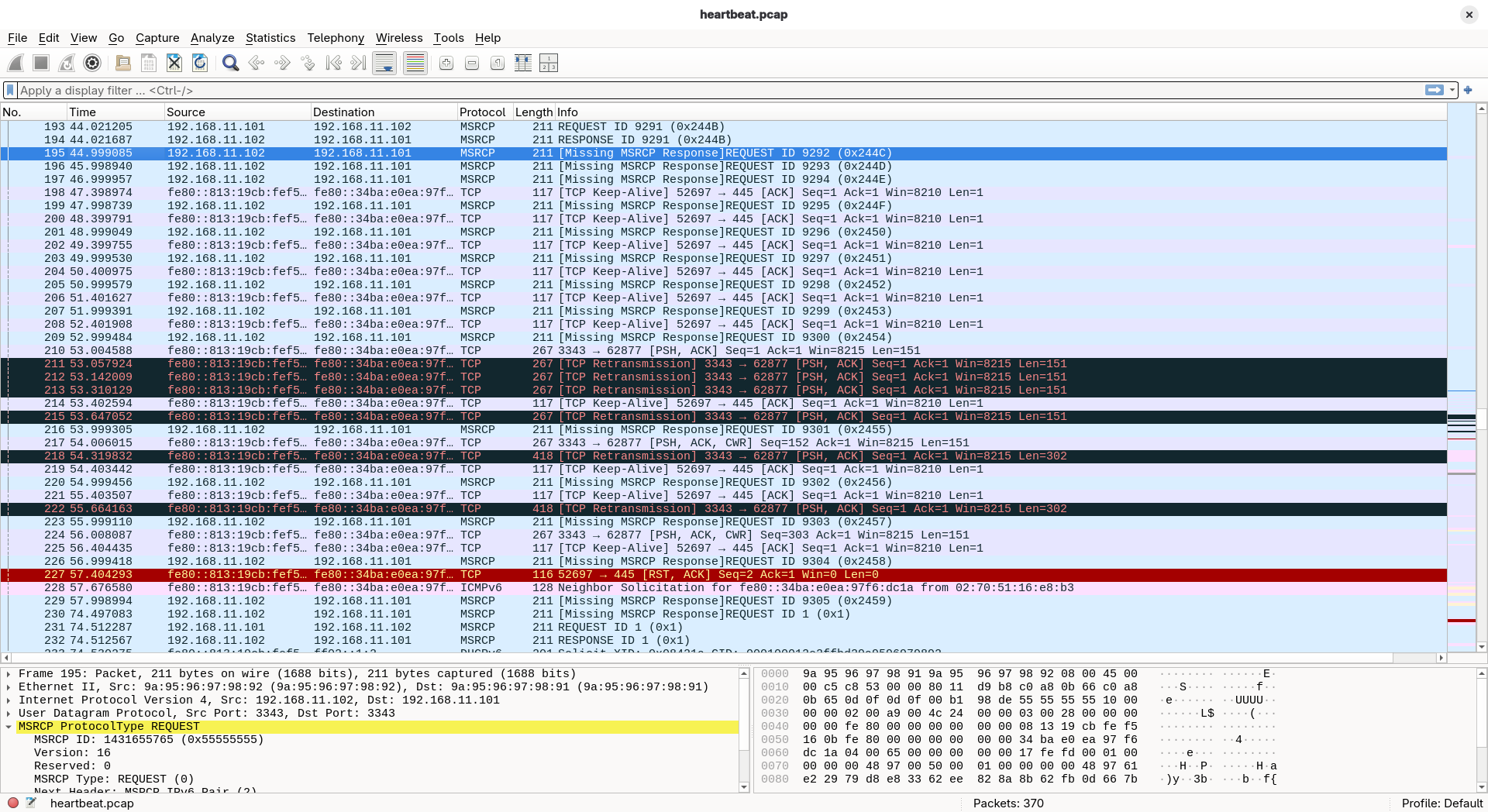Click the Find a packet magnifier icon

tap(230, 64)
